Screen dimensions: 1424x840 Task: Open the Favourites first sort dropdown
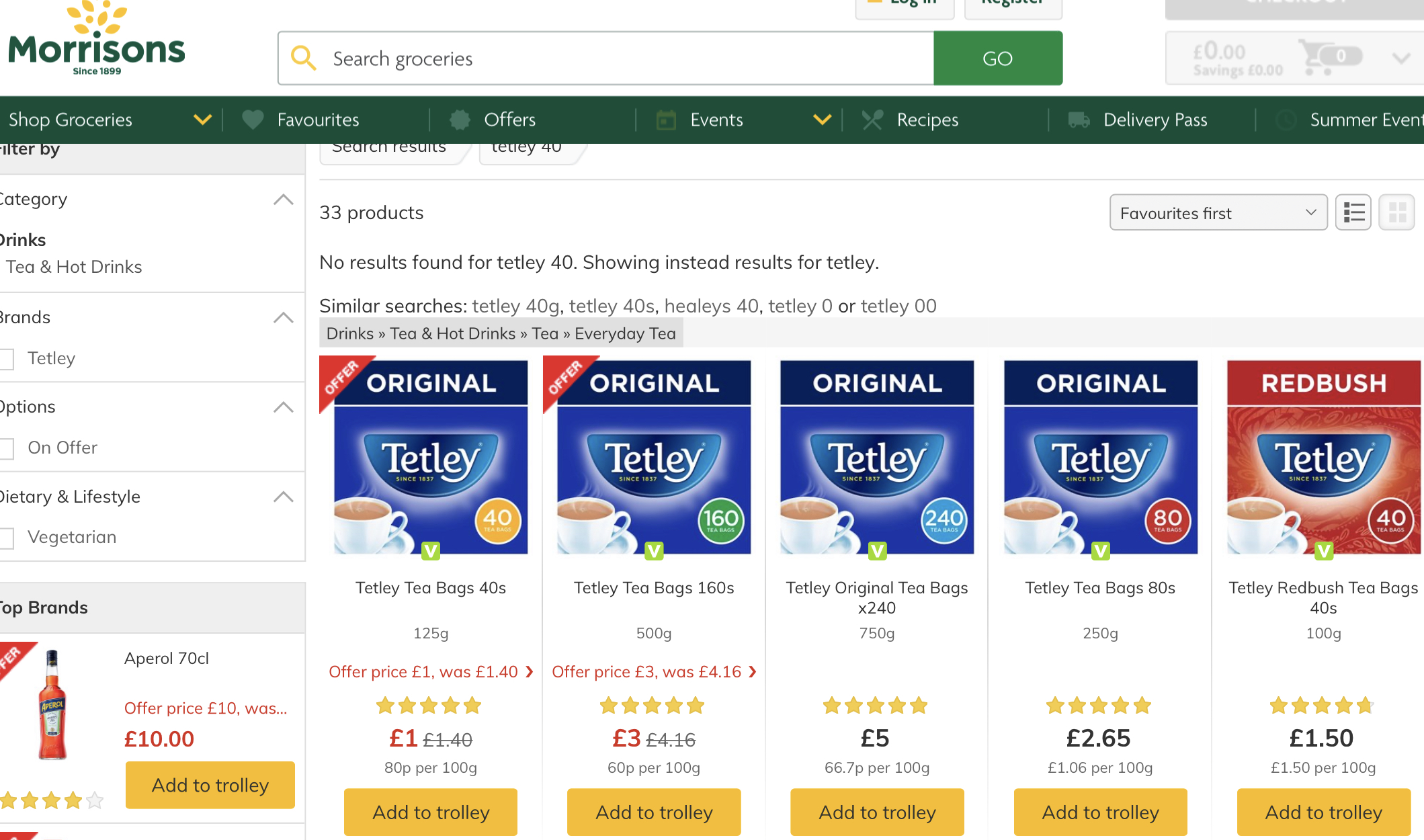point(1218,213)
